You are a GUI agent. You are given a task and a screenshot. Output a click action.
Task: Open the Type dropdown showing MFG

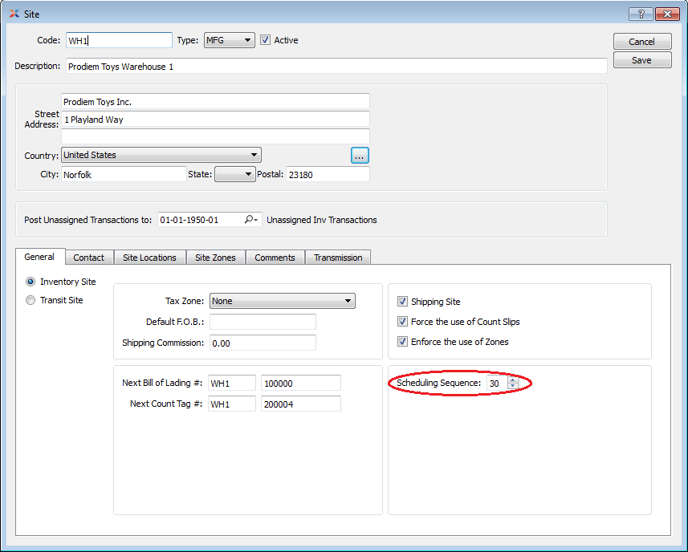pyautogui.click(x=229, y=40)
